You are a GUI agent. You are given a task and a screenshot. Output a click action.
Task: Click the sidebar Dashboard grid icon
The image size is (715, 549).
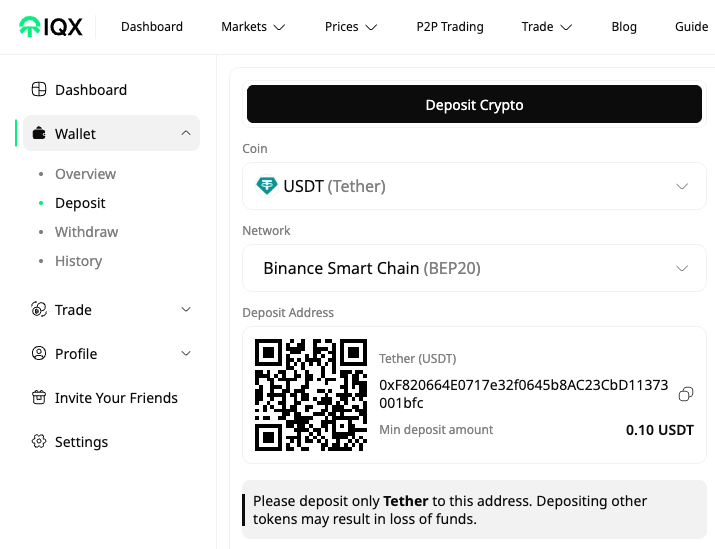[x=39, y=89]
